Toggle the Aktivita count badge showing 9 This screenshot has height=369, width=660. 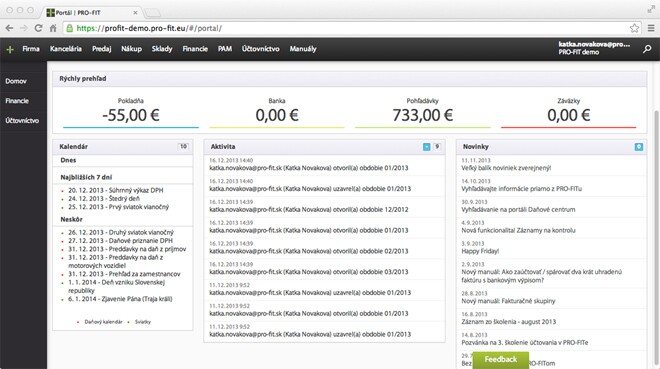pyautogui.click(x=437, y=146)
